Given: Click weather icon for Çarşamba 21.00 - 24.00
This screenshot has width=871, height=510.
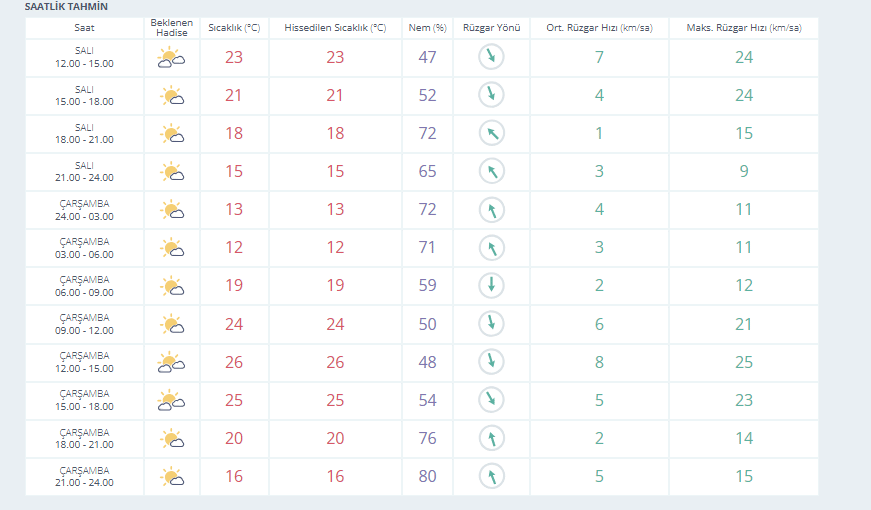Looking at the screenshot, I should point(172,476).
